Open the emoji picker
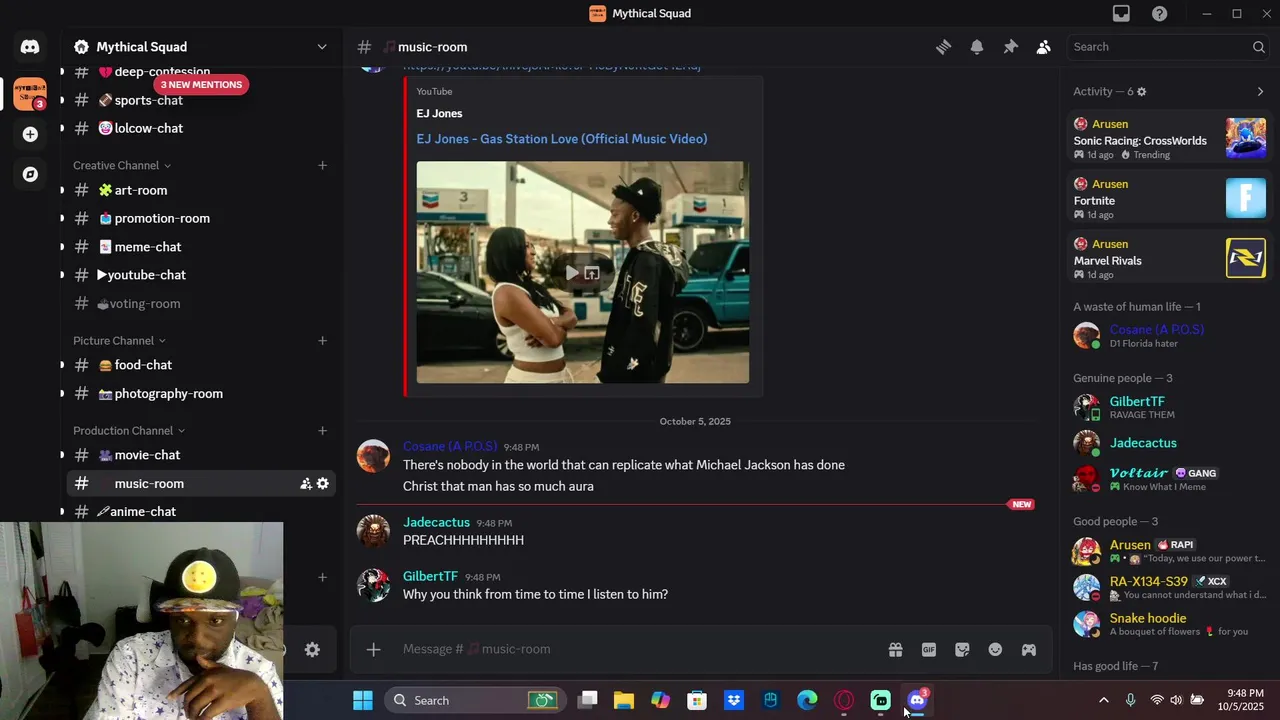 point(995,649)
